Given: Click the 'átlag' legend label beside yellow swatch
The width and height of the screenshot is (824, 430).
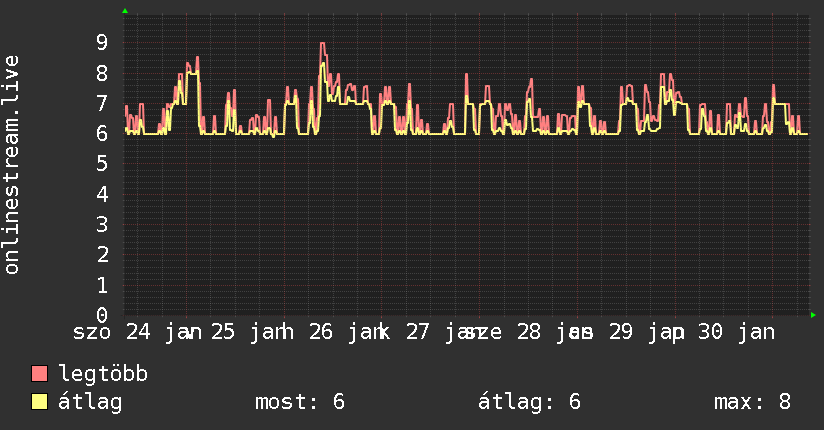Looking at the screenshot, I should pyautogui.click(x=90, y=402).
